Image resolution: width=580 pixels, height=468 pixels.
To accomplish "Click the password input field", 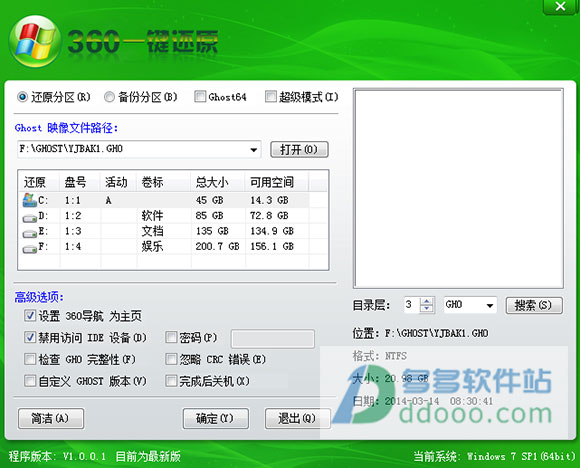I will click(273, 338).
